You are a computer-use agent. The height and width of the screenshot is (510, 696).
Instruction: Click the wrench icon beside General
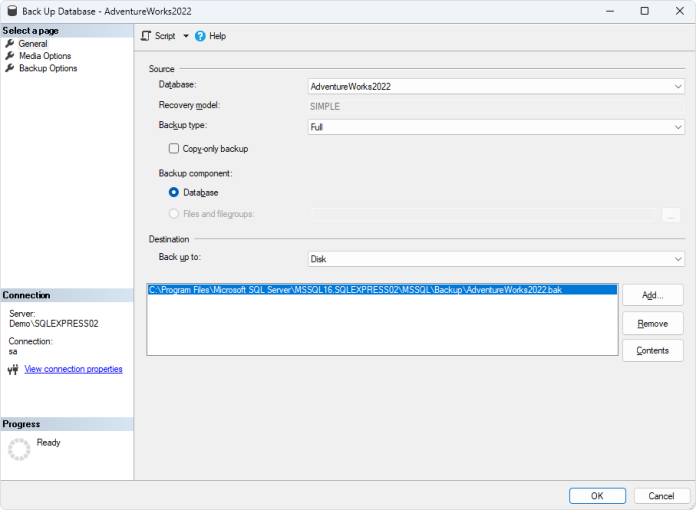(x=10, y=44)
